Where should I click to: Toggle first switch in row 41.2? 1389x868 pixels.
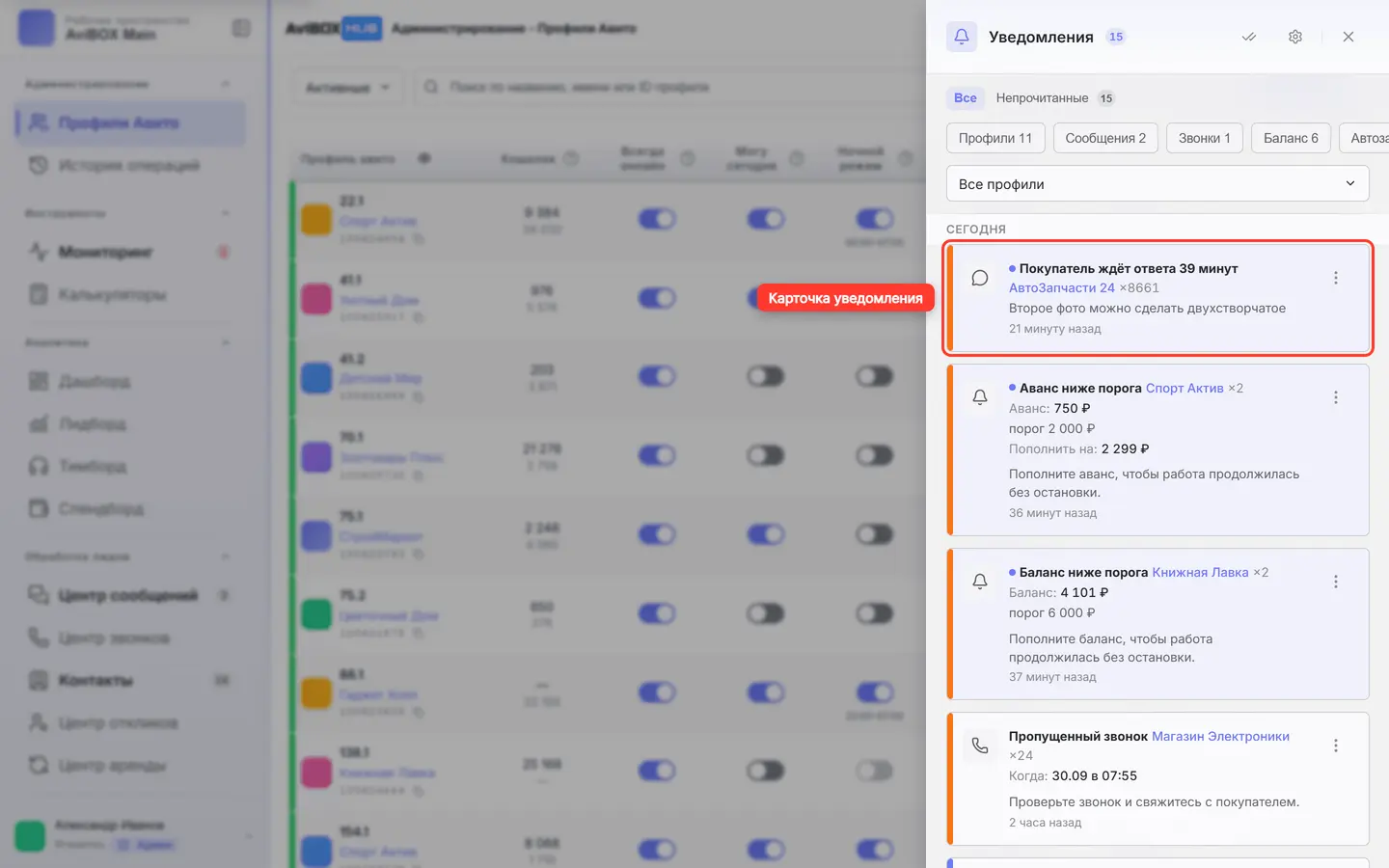(657, 376)
